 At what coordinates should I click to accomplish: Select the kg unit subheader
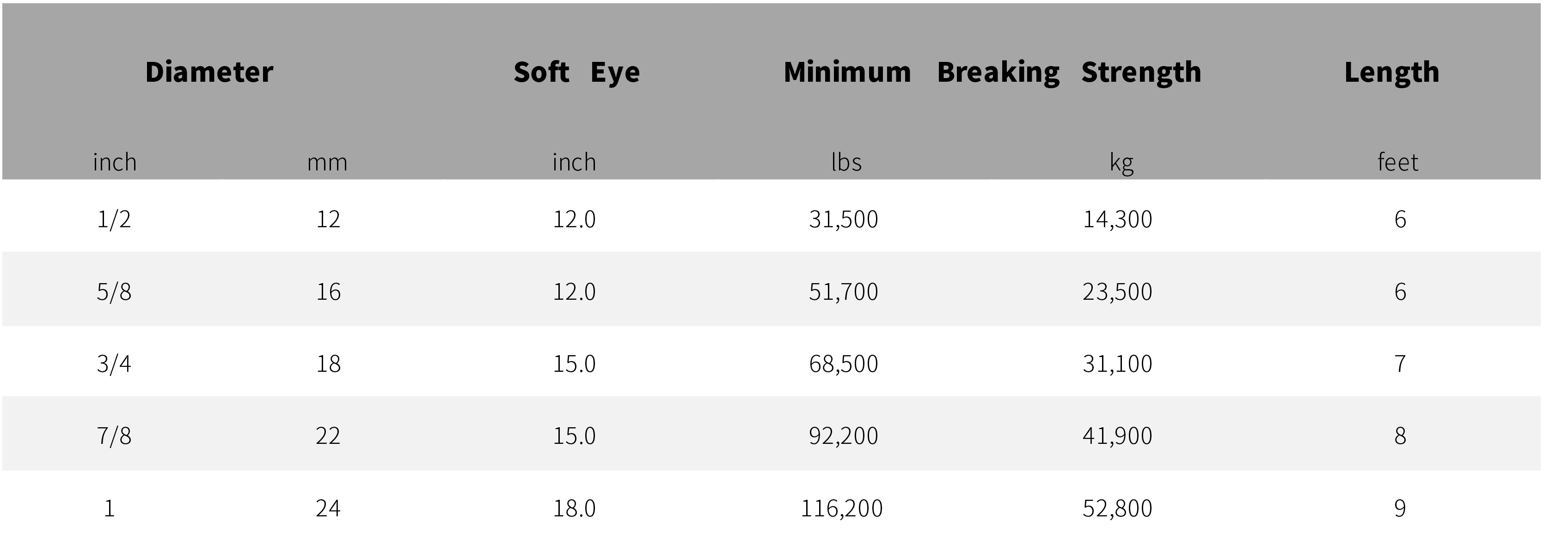1121,163
